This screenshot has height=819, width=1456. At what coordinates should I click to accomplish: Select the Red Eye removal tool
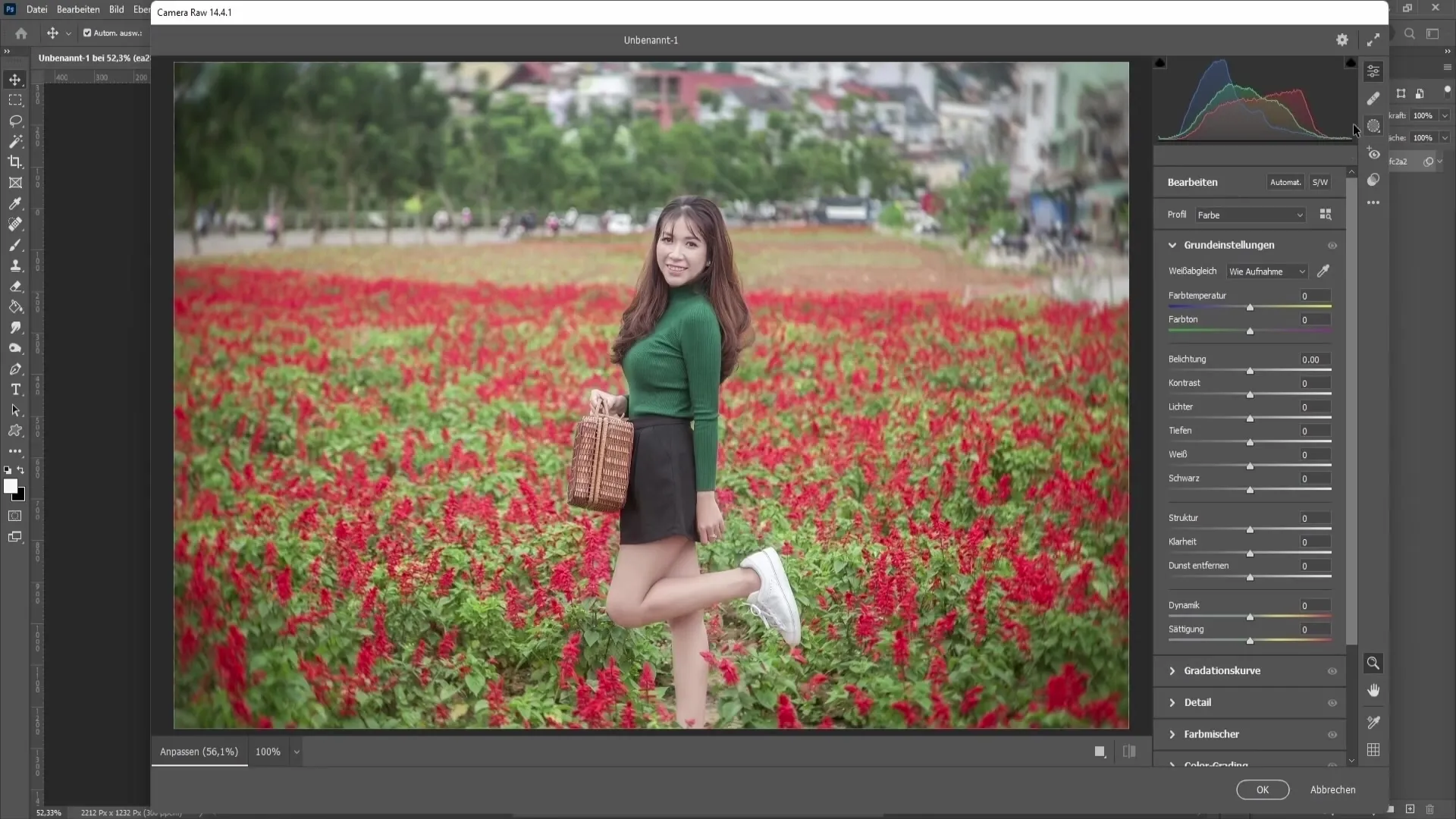1373,153
